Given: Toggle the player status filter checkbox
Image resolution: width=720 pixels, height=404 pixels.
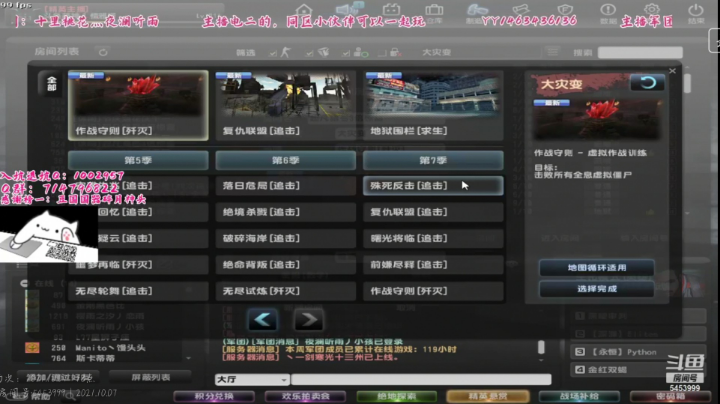Looking at the screenshot, I should (x=346, y=53).
